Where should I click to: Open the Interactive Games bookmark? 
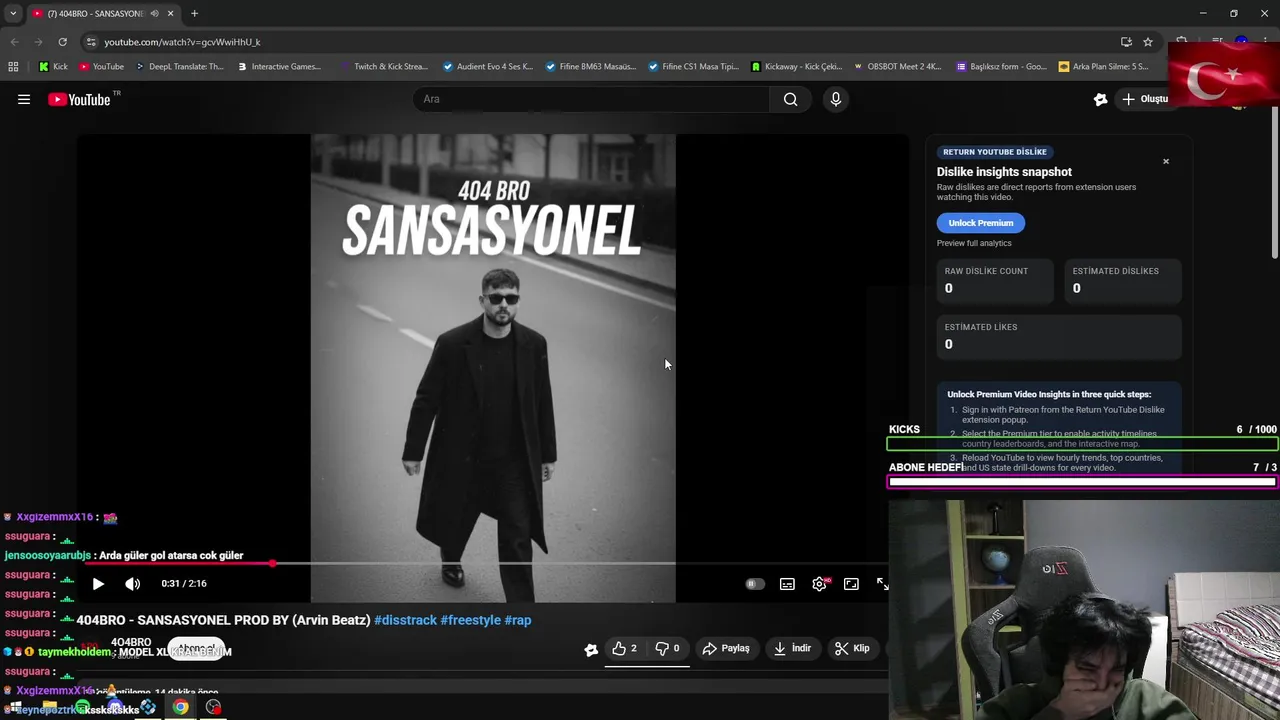coord(279,67)
